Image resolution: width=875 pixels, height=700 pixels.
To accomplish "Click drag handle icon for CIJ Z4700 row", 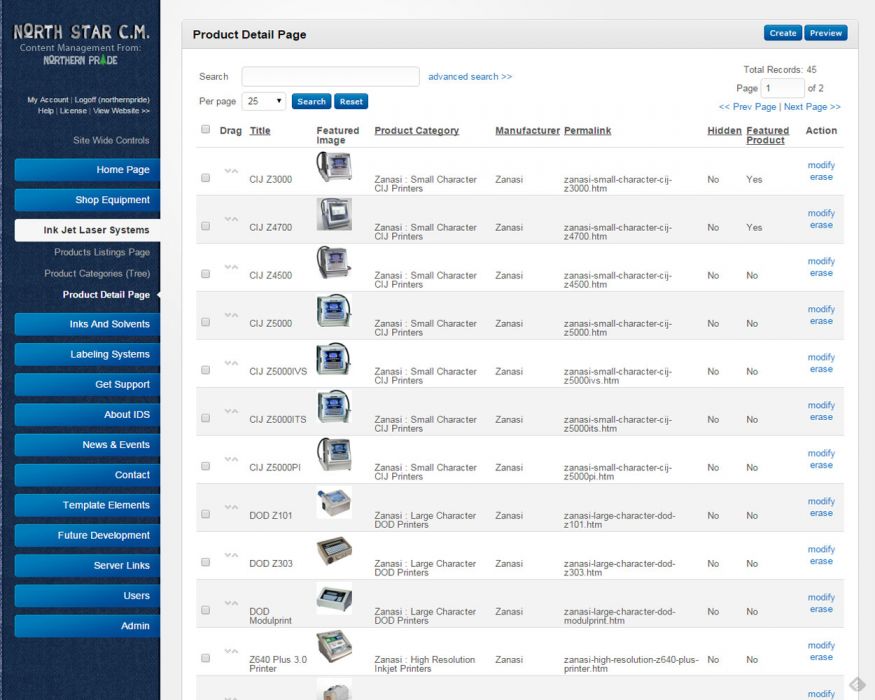I will tap(231, 219).
